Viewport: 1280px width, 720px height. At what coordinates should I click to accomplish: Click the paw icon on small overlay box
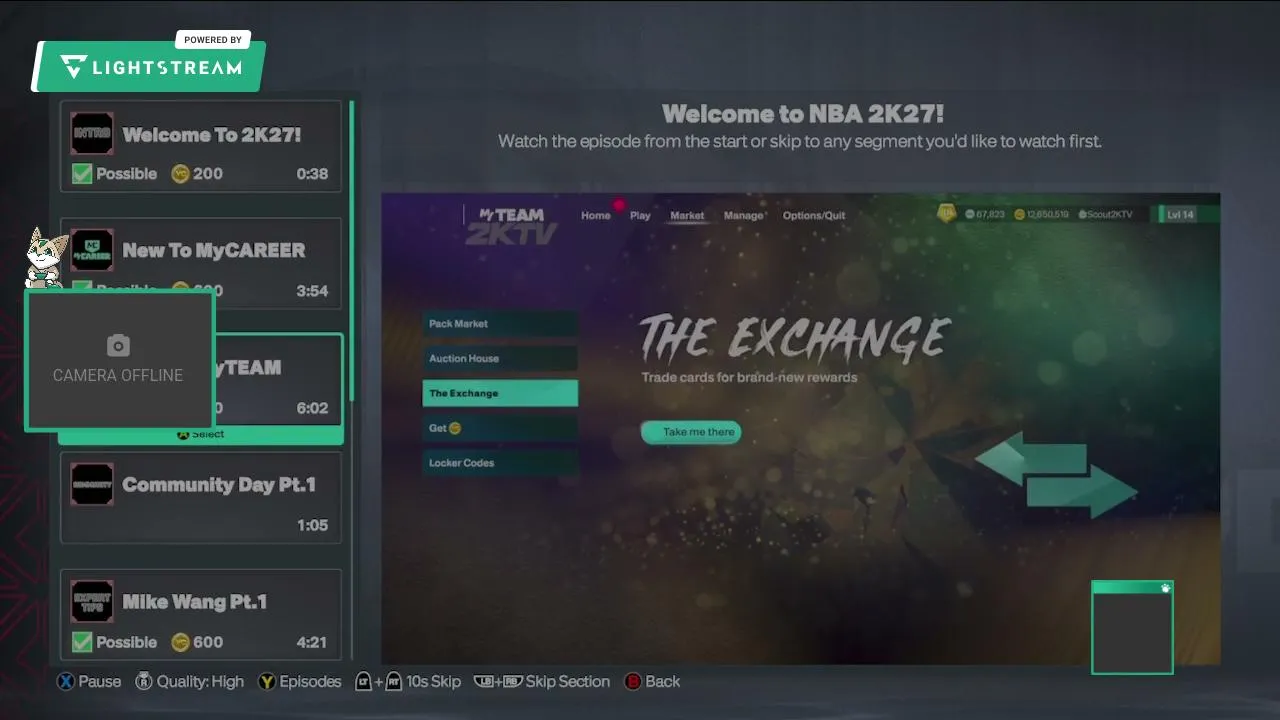[x=1165, y=588]
